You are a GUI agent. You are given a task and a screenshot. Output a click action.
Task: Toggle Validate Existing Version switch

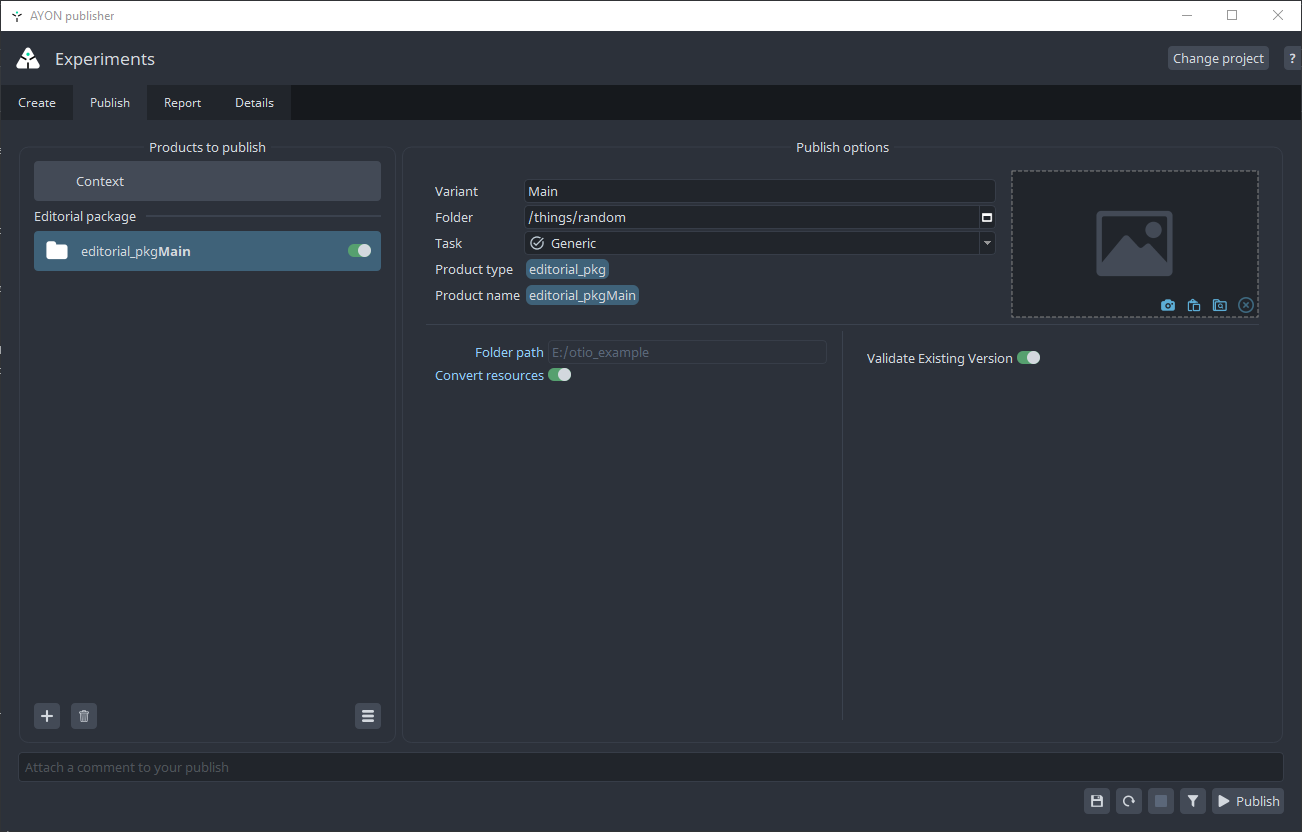(1028, 358)
